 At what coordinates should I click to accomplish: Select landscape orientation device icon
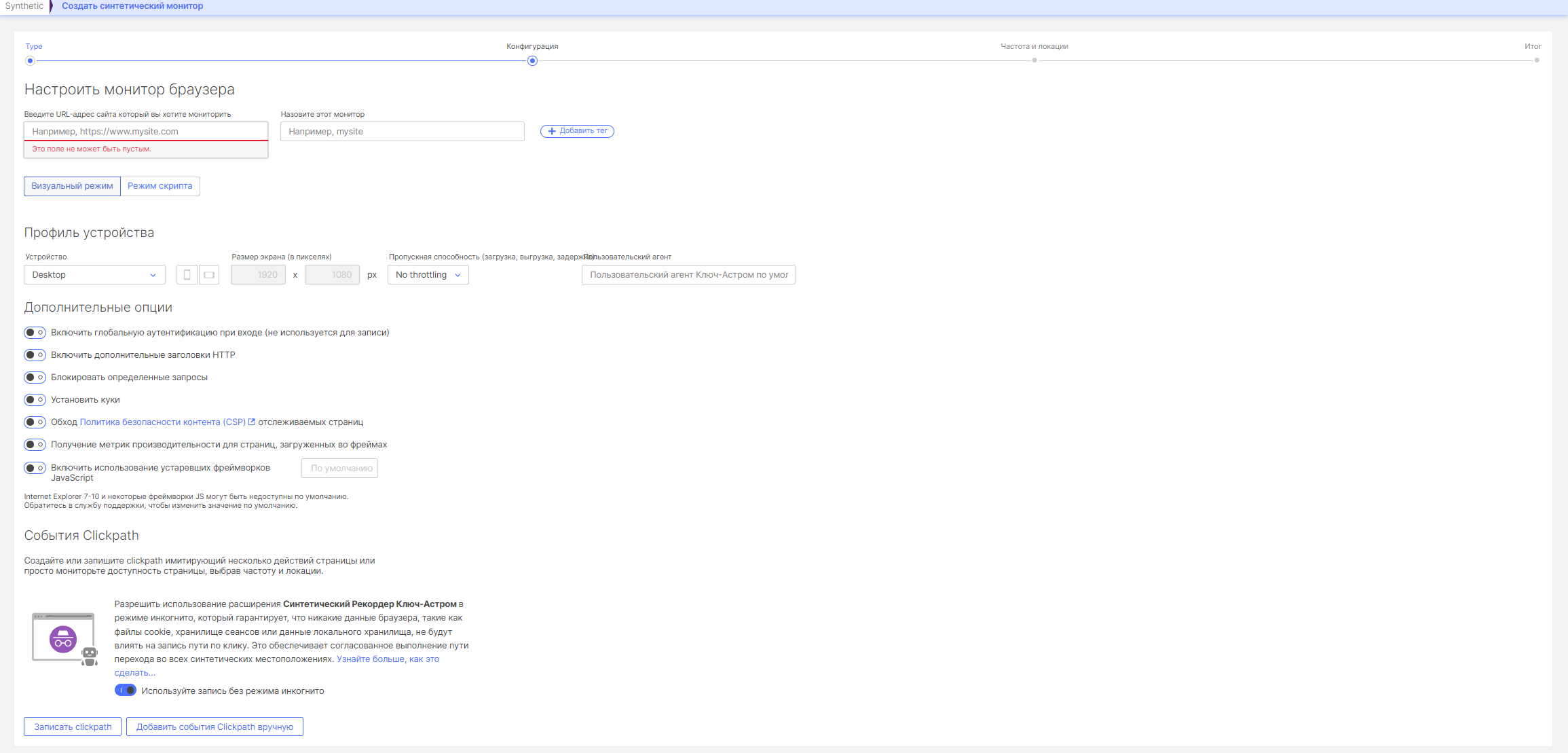(x=209, y=275)
